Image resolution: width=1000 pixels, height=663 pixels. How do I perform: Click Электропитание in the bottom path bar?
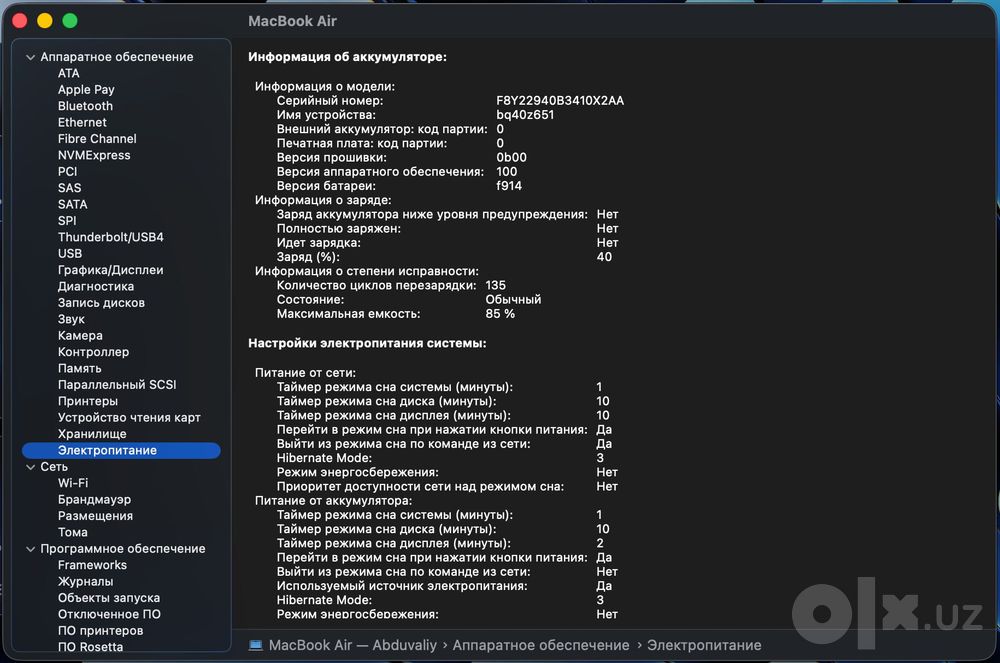point(704,645)
